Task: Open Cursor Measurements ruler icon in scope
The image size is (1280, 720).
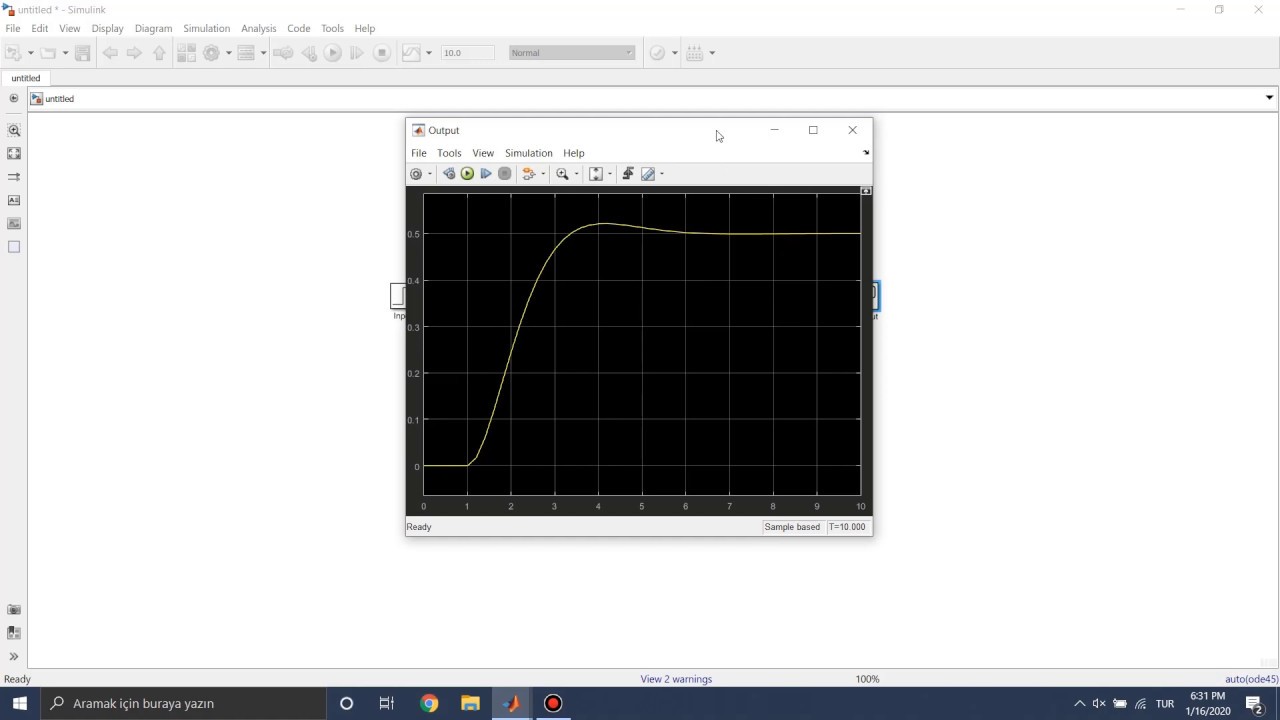Action: [x=648, y=174]
